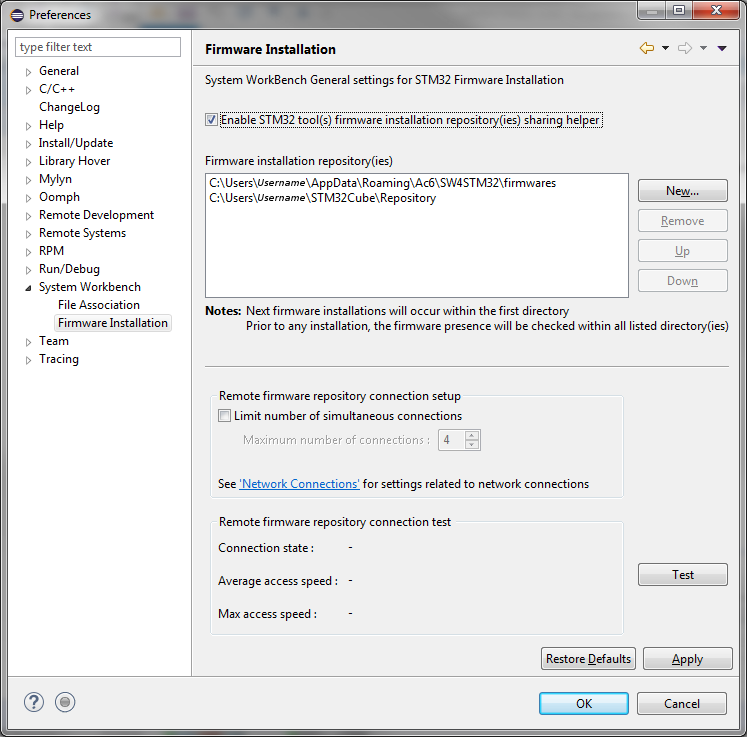Viewport: 747px width, 737px height.
Task: Open the 'Network Connections' link
Action: pyautogui.click(x=299, y=484)
